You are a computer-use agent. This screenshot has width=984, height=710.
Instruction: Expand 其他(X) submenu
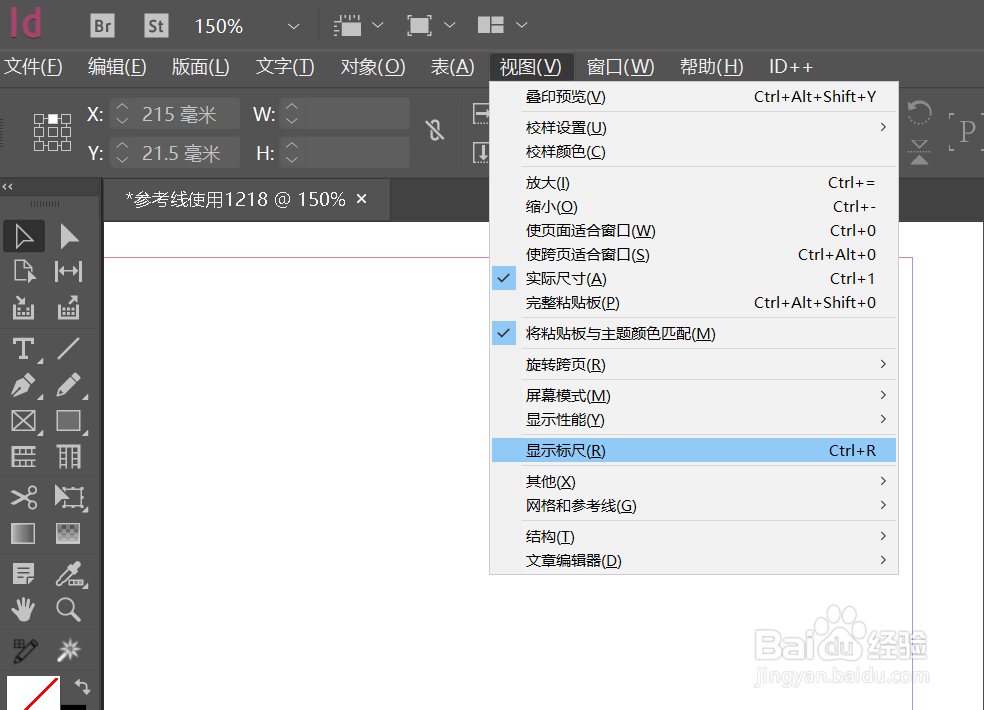(693, 481)
